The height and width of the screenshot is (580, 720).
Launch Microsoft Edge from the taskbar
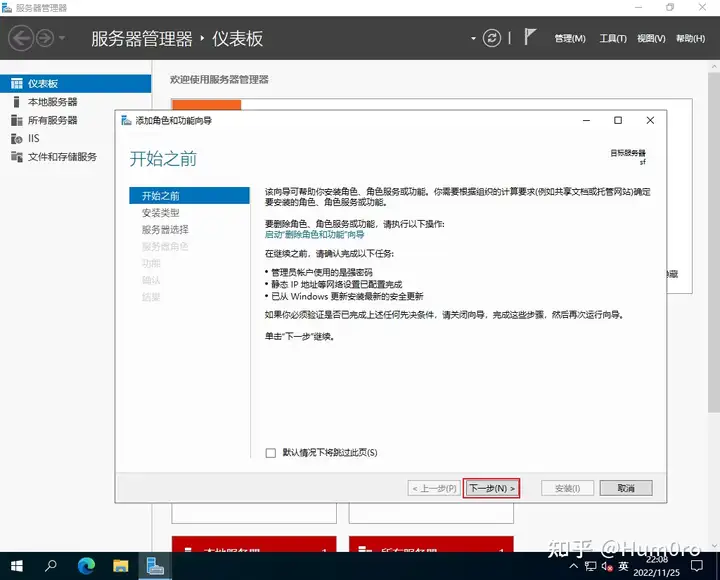tap(86, 566)
